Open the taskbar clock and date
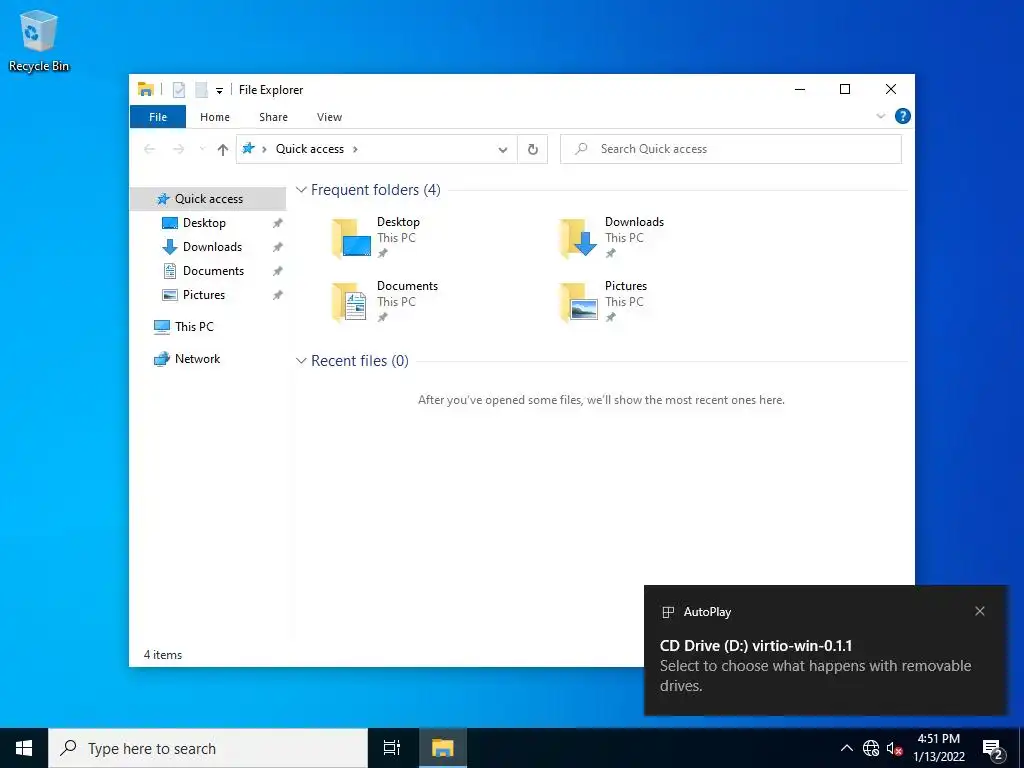 [x=938, y=748]
